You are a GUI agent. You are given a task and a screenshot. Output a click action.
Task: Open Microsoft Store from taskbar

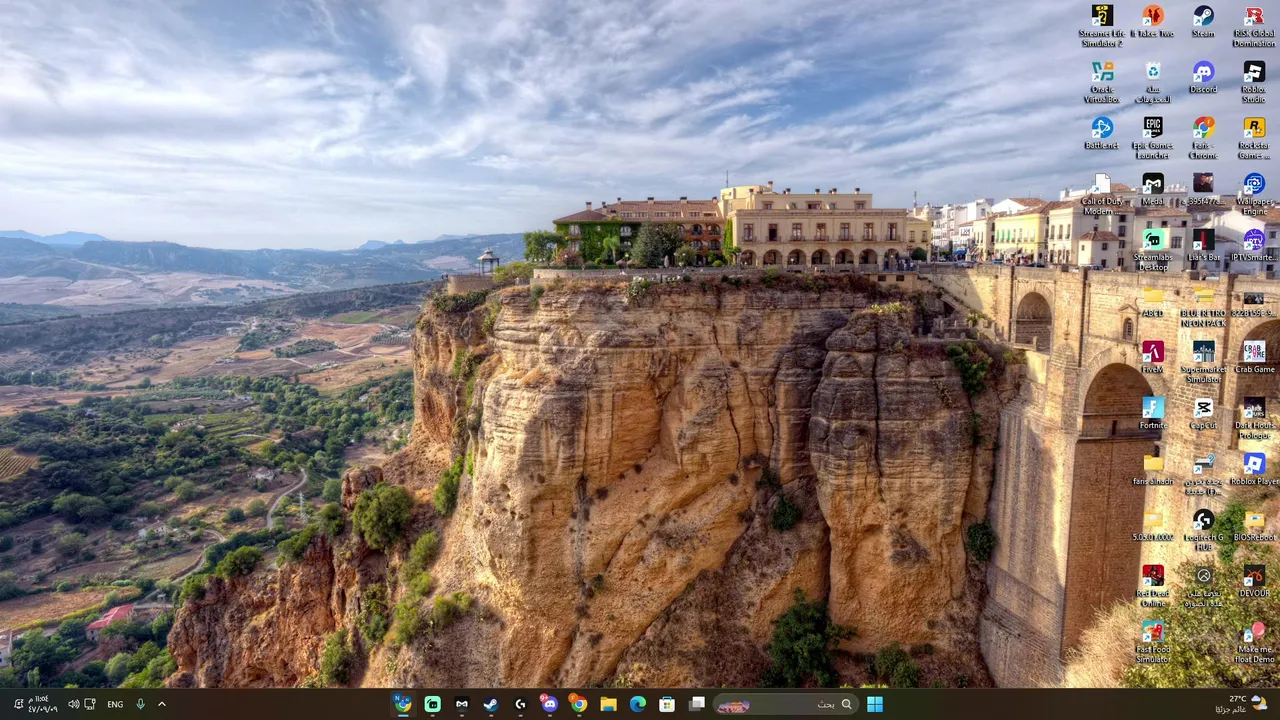tap(667, 704)
